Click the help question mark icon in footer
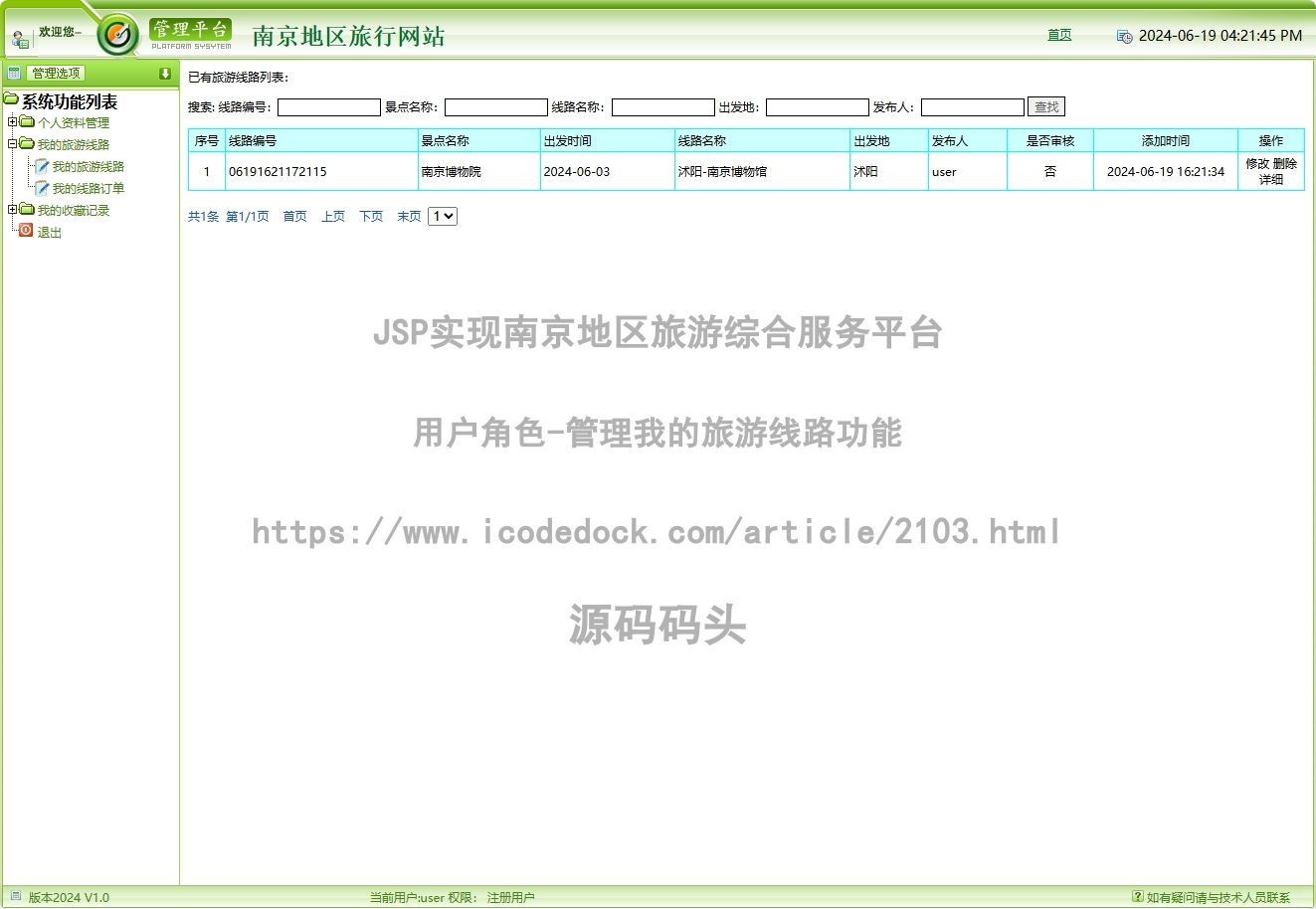Image resolution: width=1316 pixels, height=909 pixels. (1138, 896)
